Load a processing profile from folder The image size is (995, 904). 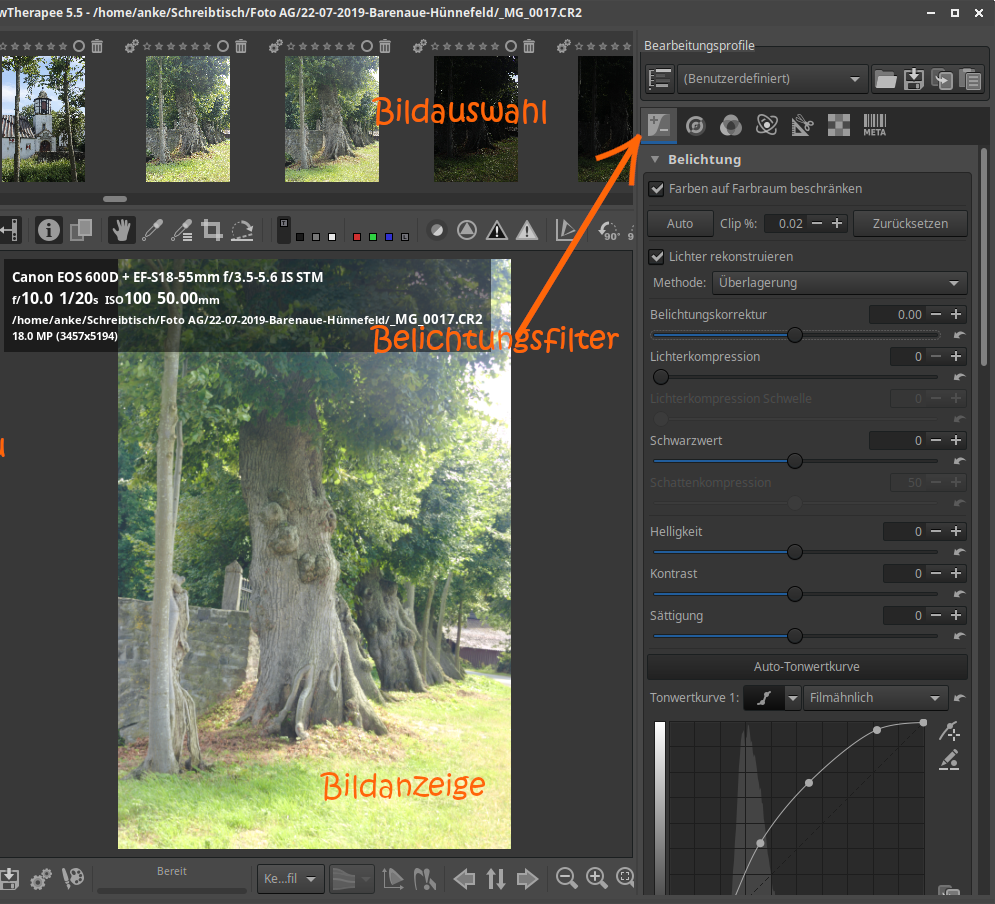(885, 79)
